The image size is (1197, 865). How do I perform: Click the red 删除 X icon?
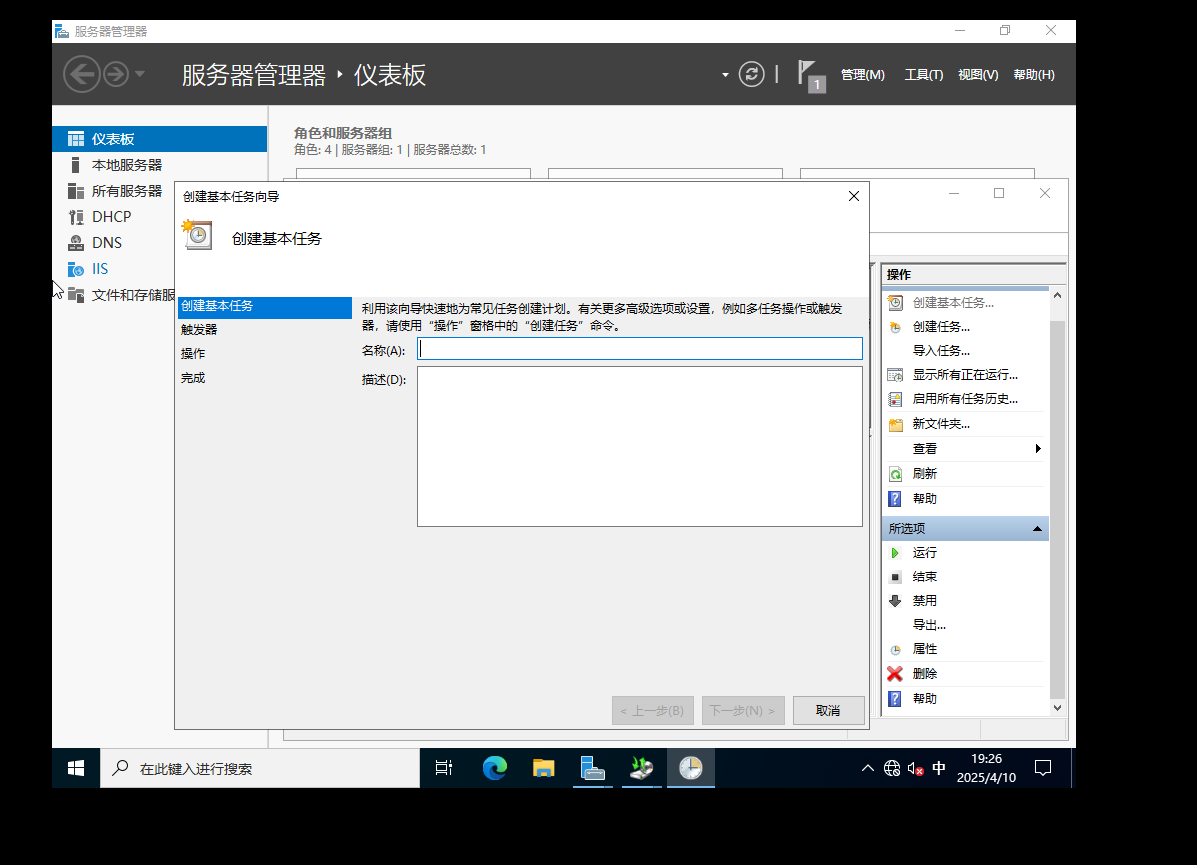[x=895, y=673]
